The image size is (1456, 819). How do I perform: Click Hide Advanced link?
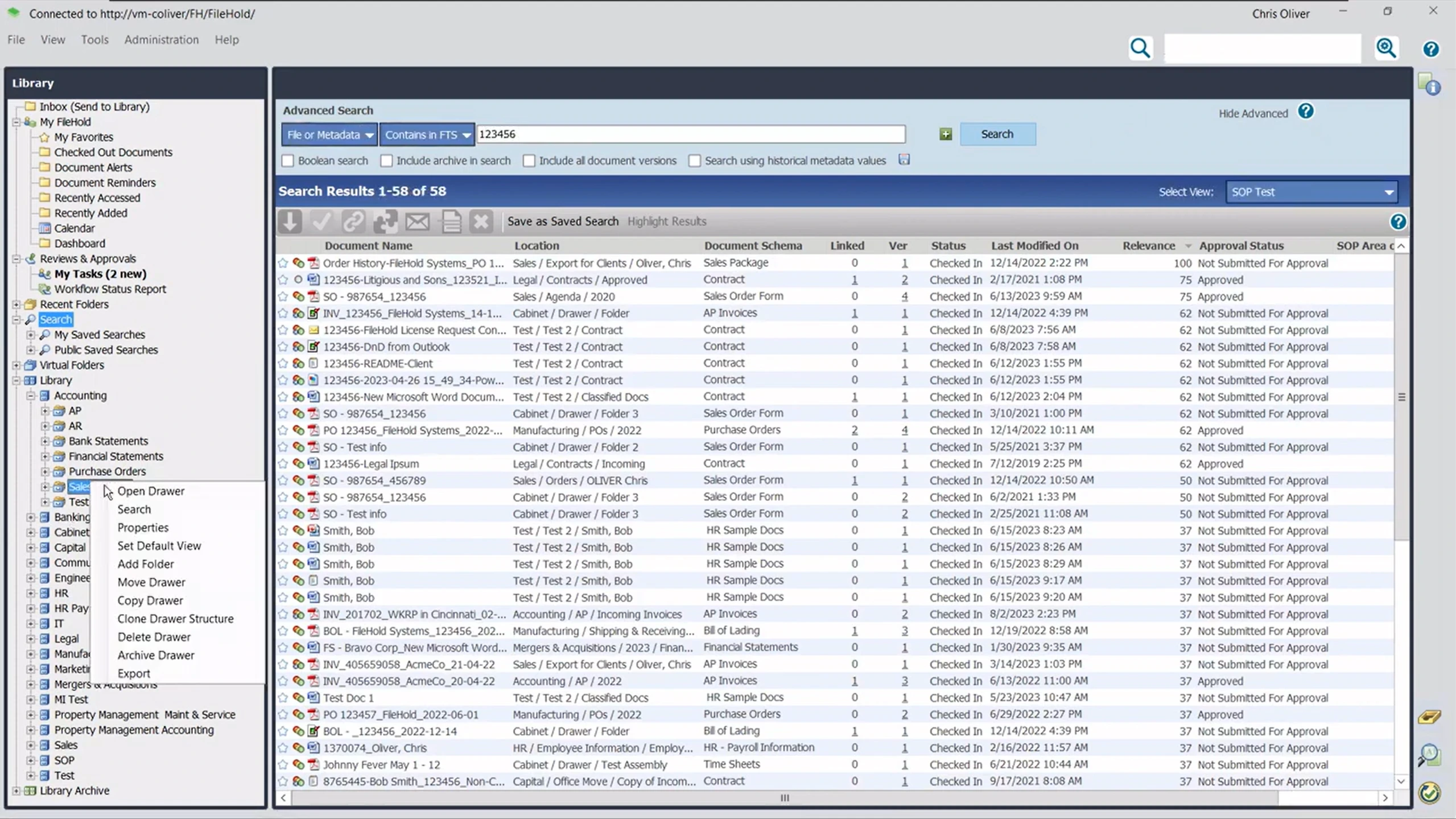pyautogui.click(x=1253, y=113)
